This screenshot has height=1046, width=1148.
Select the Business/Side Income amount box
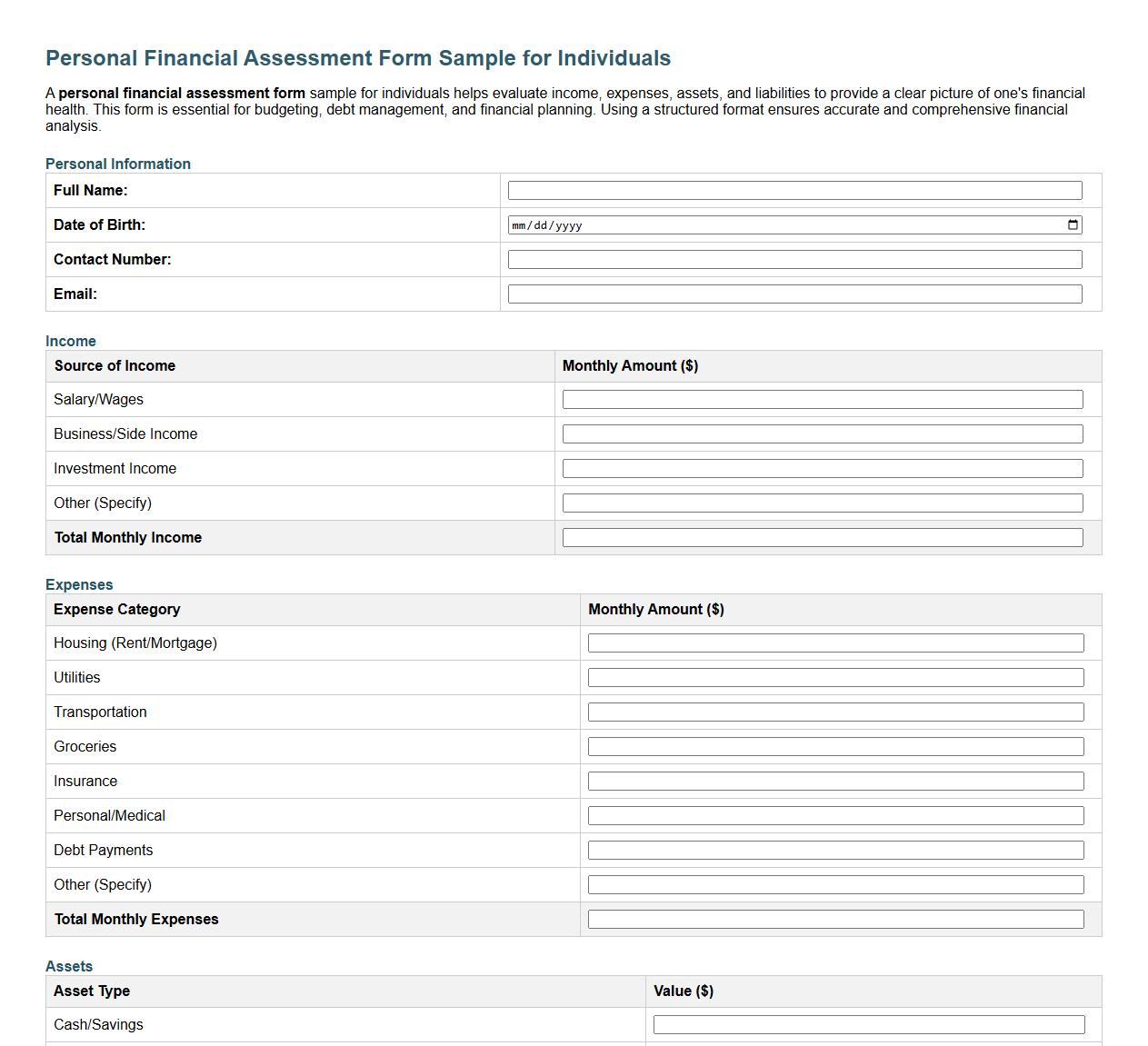pyautogui.click(x=823, y=433)
